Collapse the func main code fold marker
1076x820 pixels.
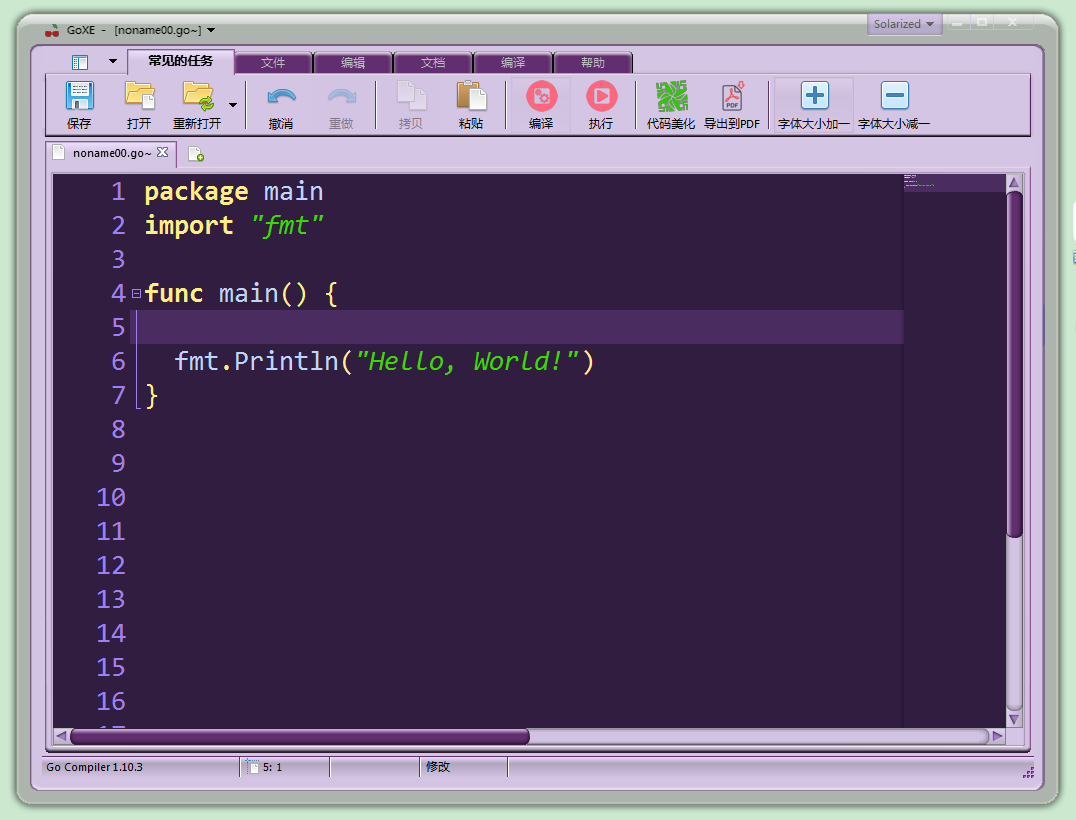(x=136, y=294)
